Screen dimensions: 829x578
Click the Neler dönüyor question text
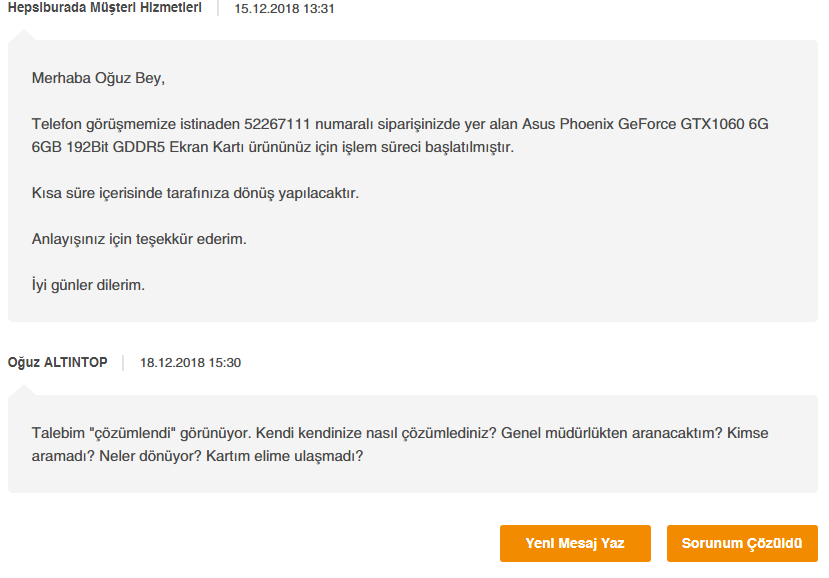coord(151,456)
